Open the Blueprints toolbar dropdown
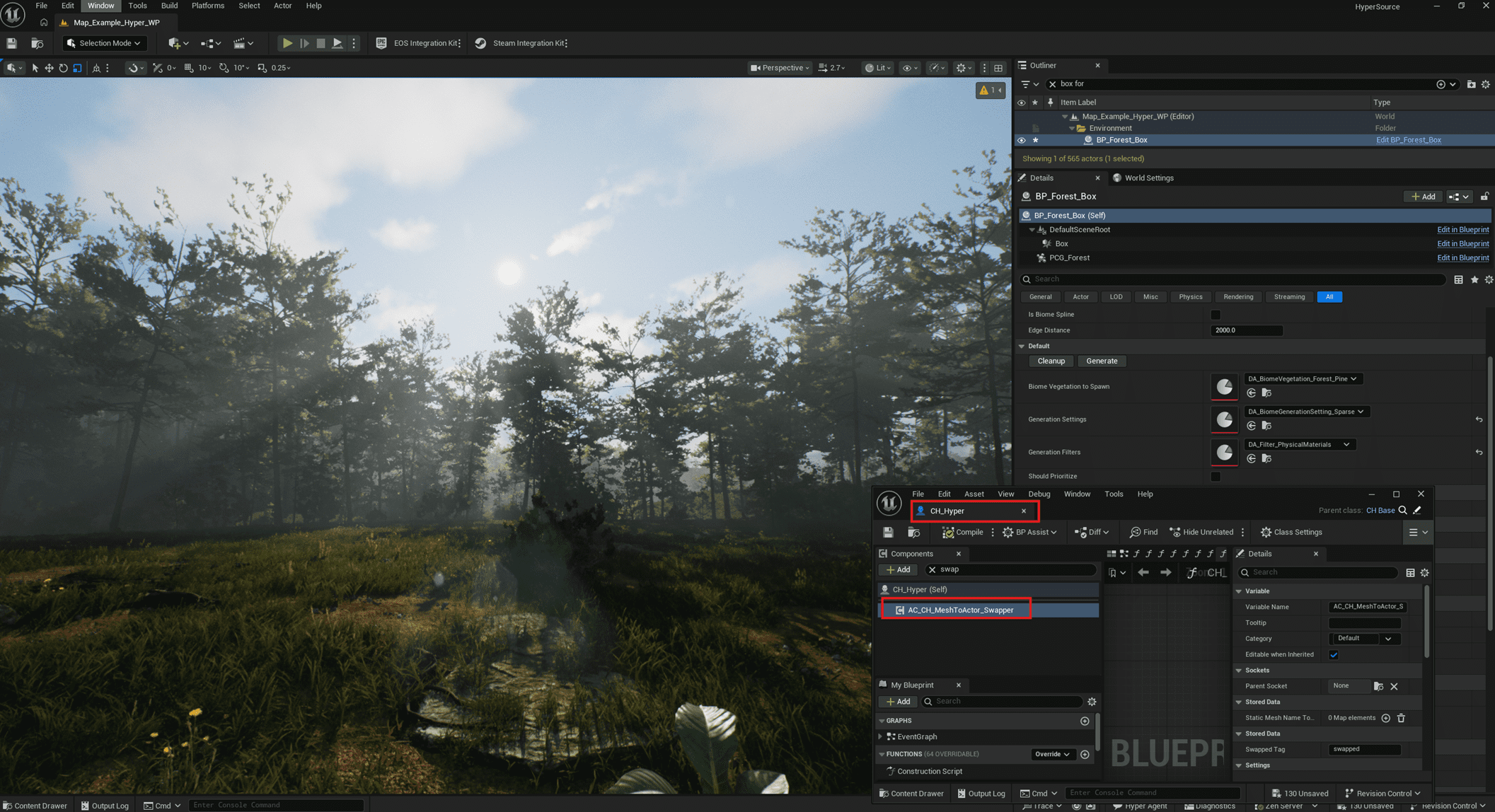Screen dimensions: 1495x812 tap(211, 43)
